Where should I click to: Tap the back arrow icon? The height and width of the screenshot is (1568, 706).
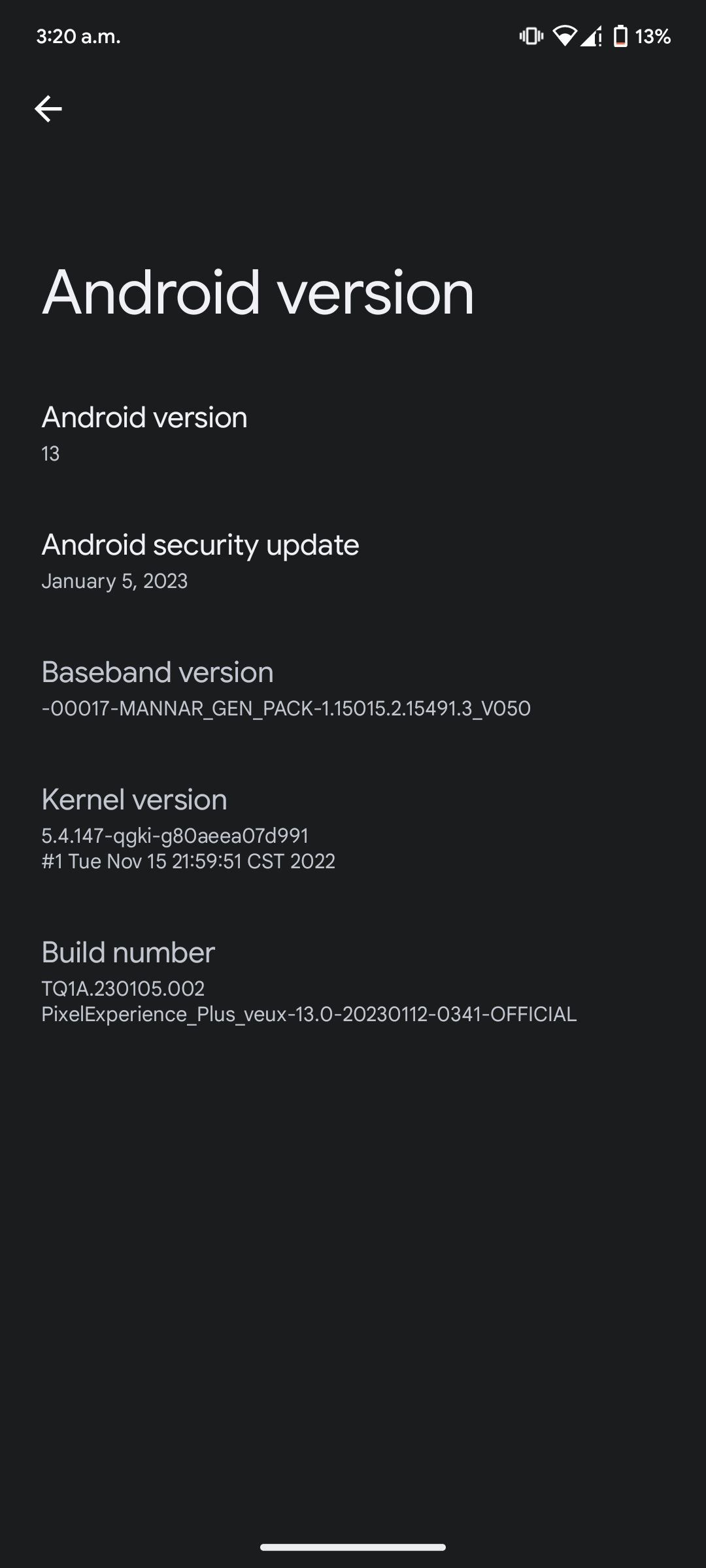coord(48,108)
